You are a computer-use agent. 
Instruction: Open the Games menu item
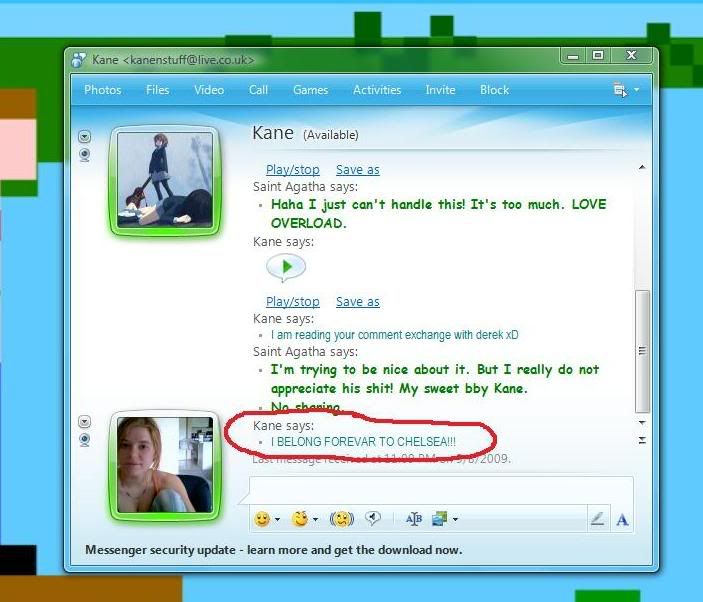(310, 90)
